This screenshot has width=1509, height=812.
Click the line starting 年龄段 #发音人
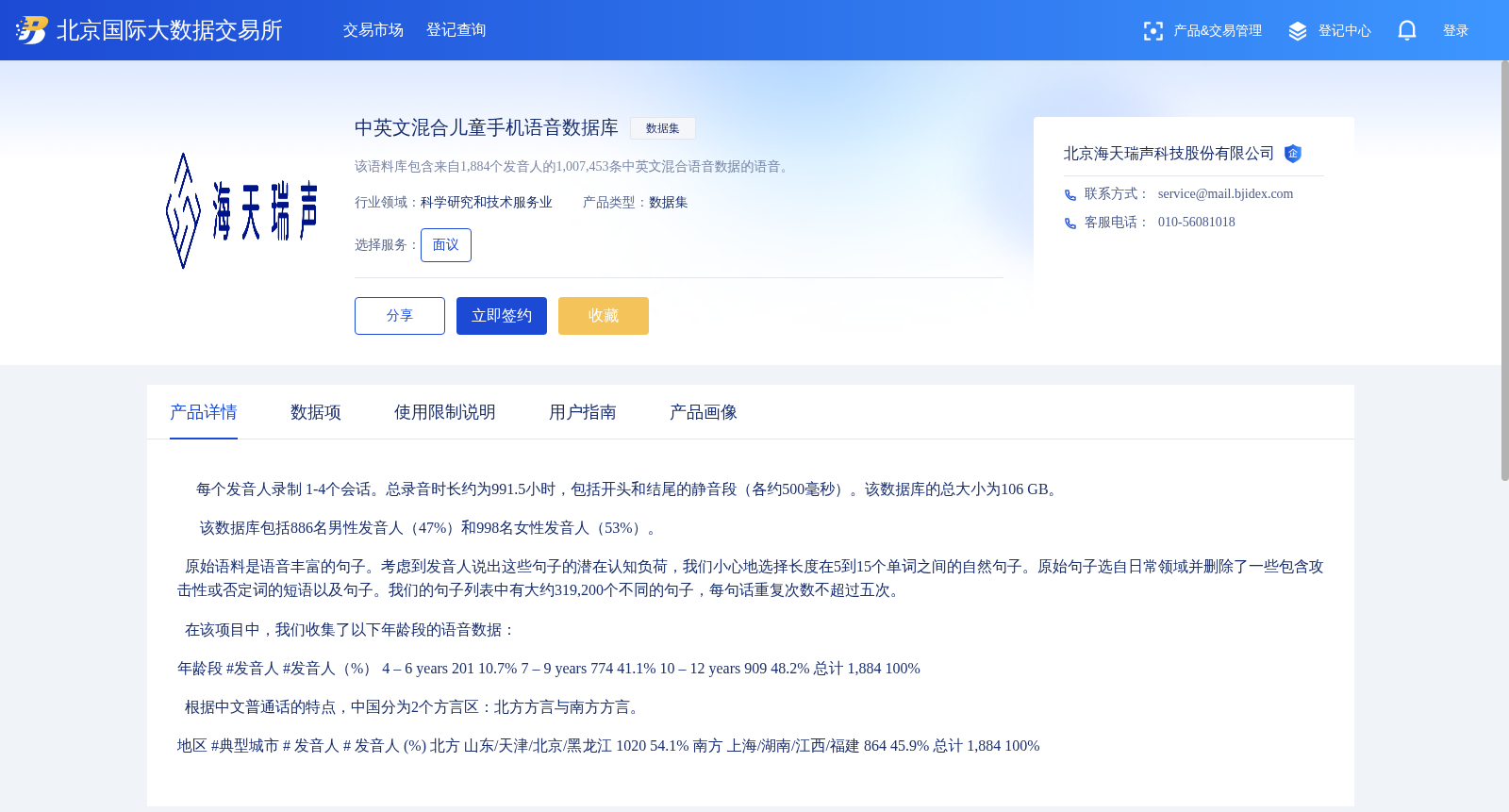(549, 669)
